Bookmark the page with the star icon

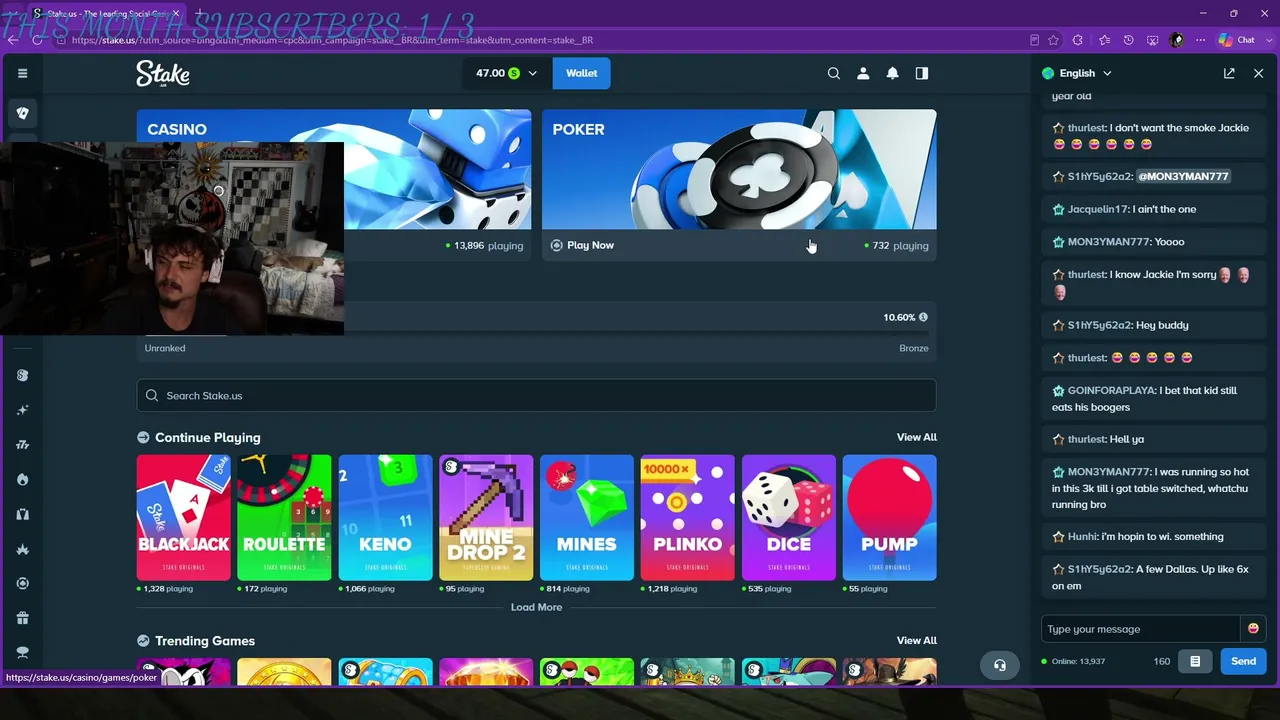point(1053,40)
